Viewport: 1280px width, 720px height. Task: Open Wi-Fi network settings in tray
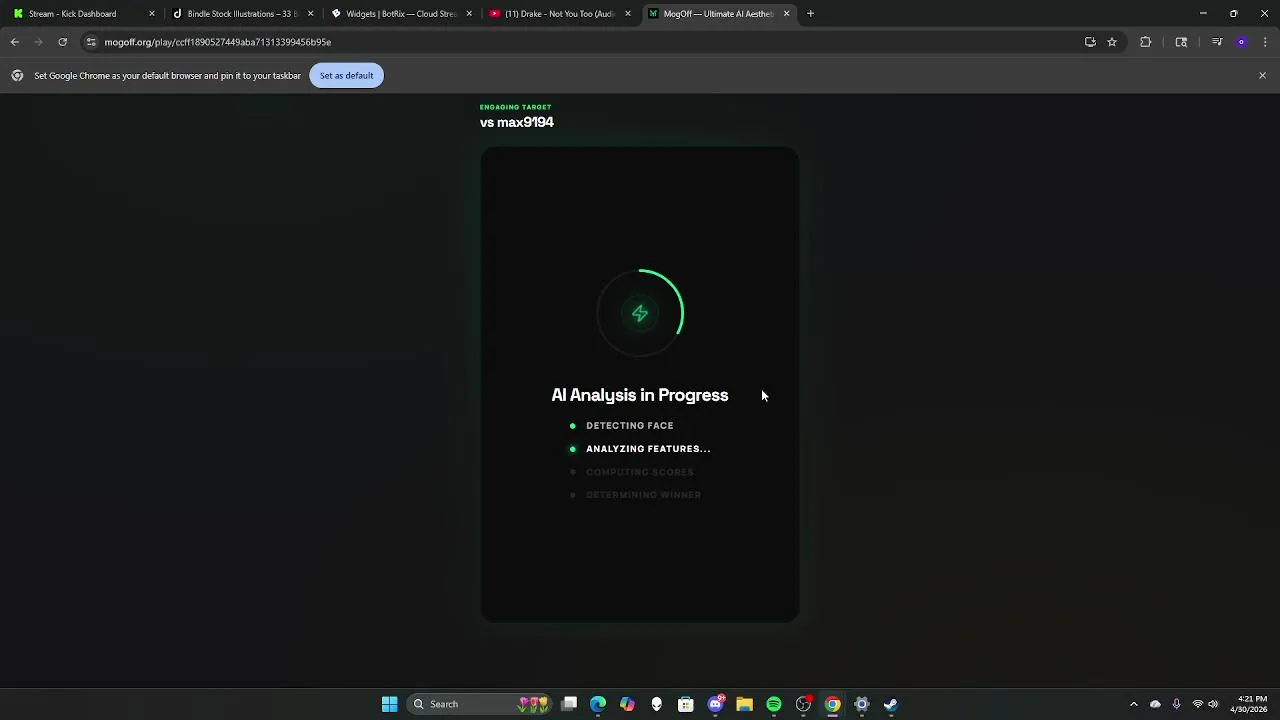(x=1198, y=704)
